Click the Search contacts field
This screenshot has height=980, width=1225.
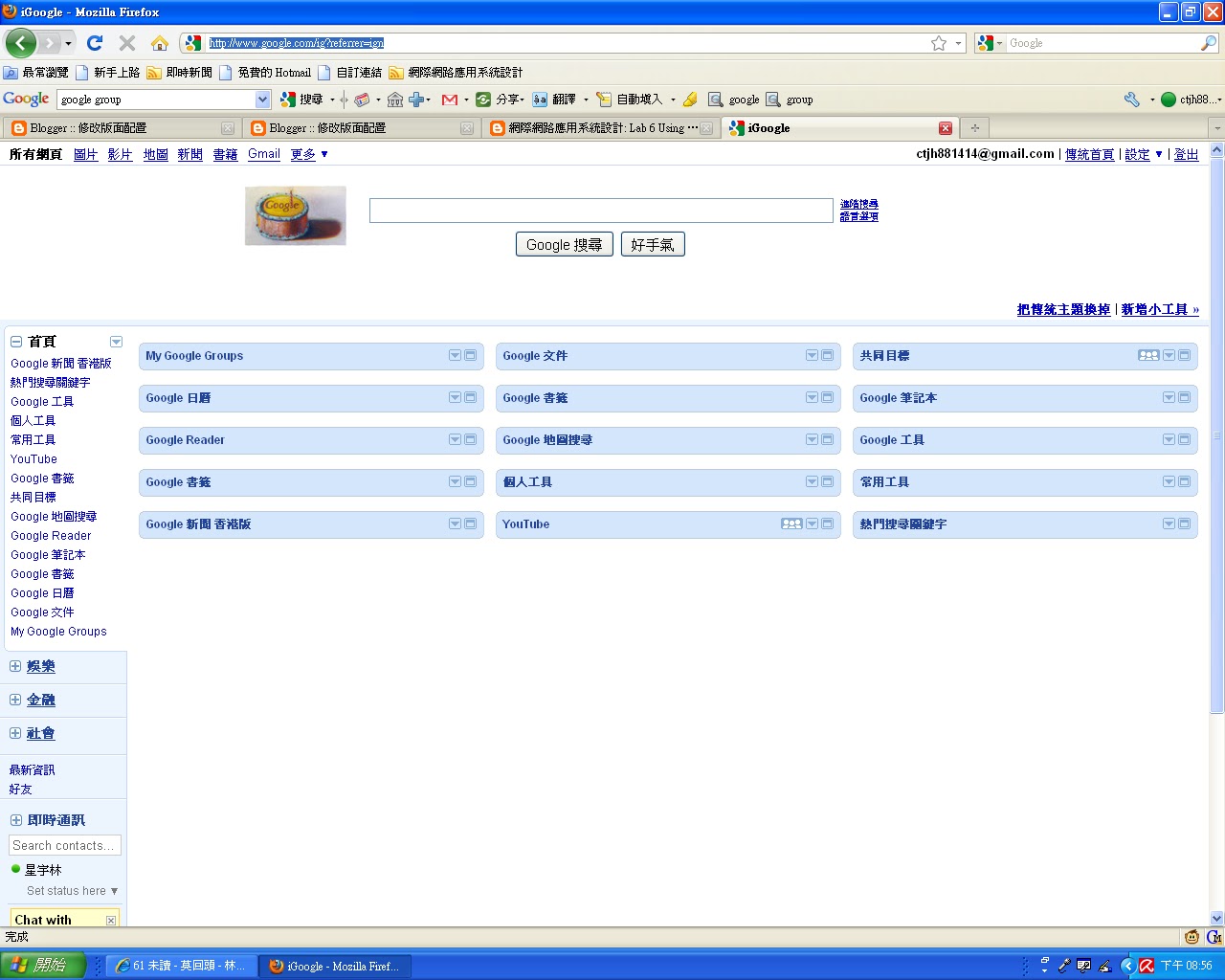(x=65, y=845)
